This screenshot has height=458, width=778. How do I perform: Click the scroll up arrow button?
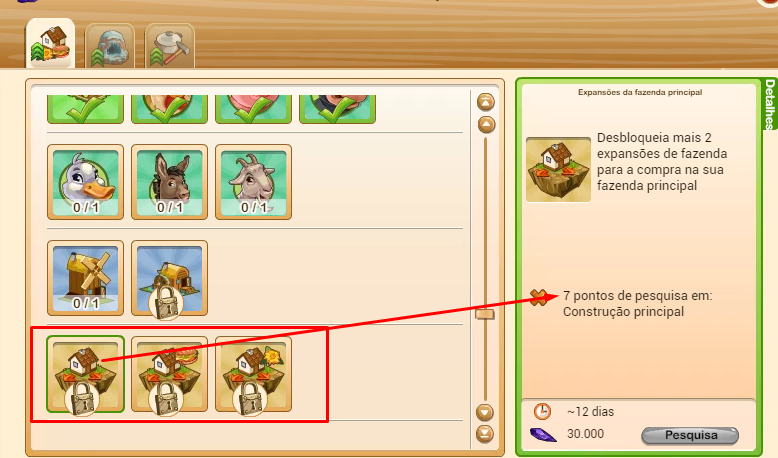pos(486,125)
